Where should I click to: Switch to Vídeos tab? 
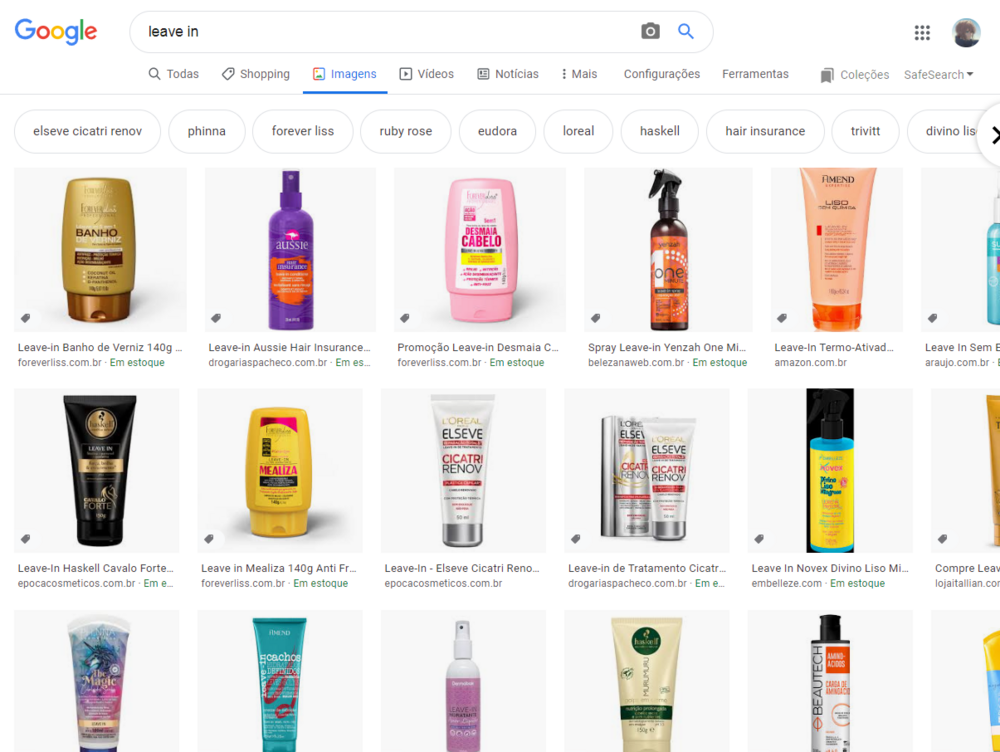point(427,74)
